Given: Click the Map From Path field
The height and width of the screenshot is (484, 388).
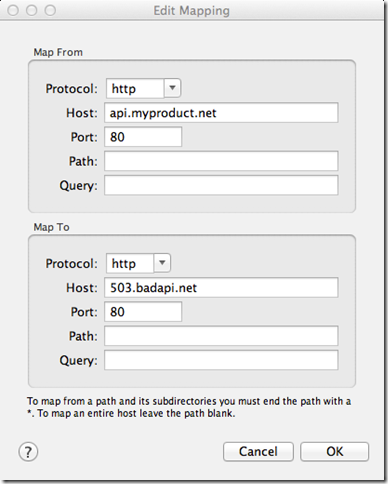Looking at the screenshot, I should point(221,161).
